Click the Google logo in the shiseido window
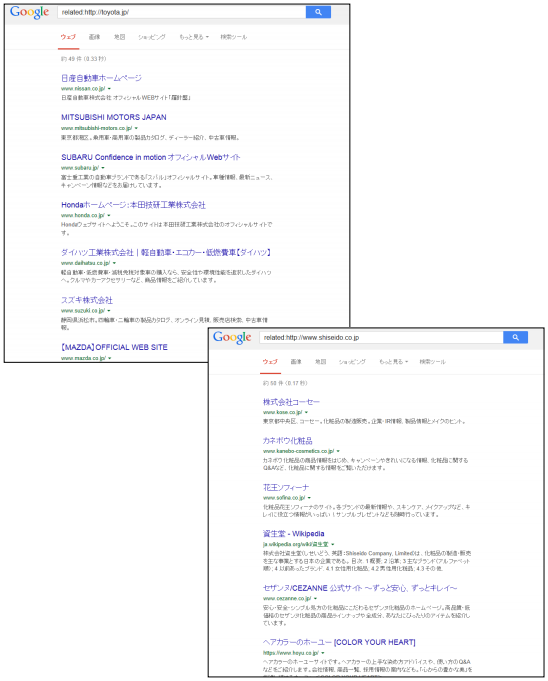Image resolution: width=548 pixels, height=681 pixels. pyautogui.click(x=232, y=337)
